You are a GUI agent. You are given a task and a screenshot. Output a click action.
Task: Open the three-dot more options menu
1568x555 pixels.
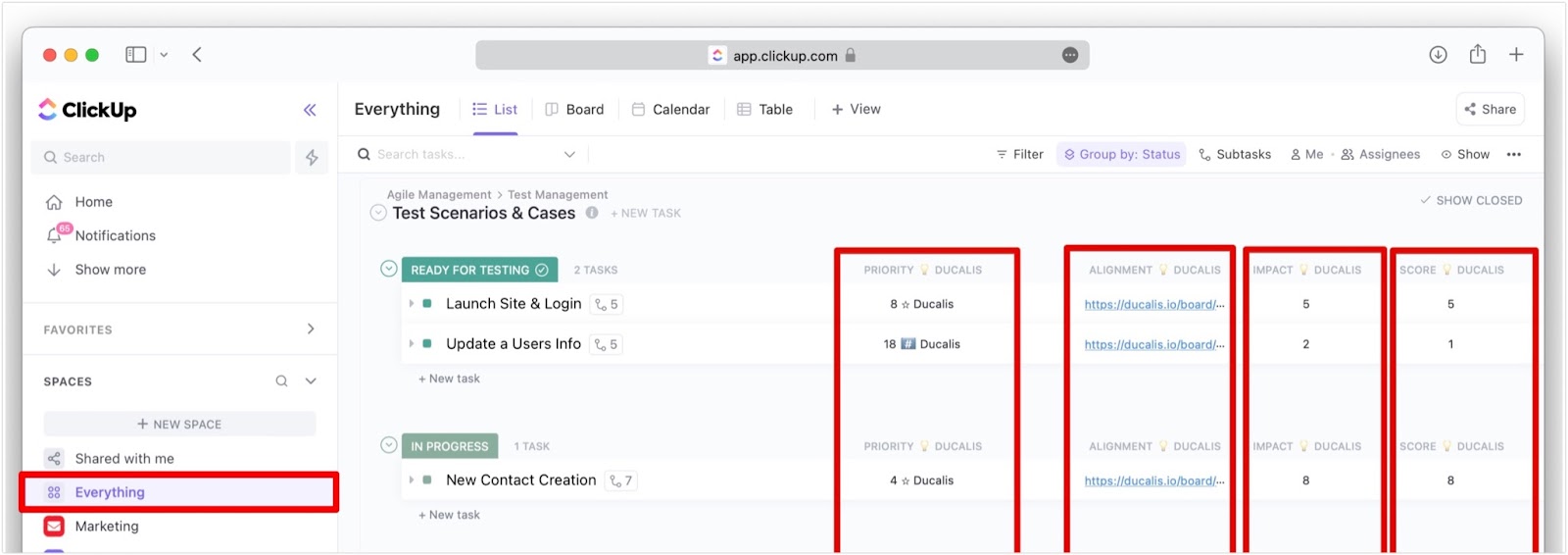[x=1513, y=155]
